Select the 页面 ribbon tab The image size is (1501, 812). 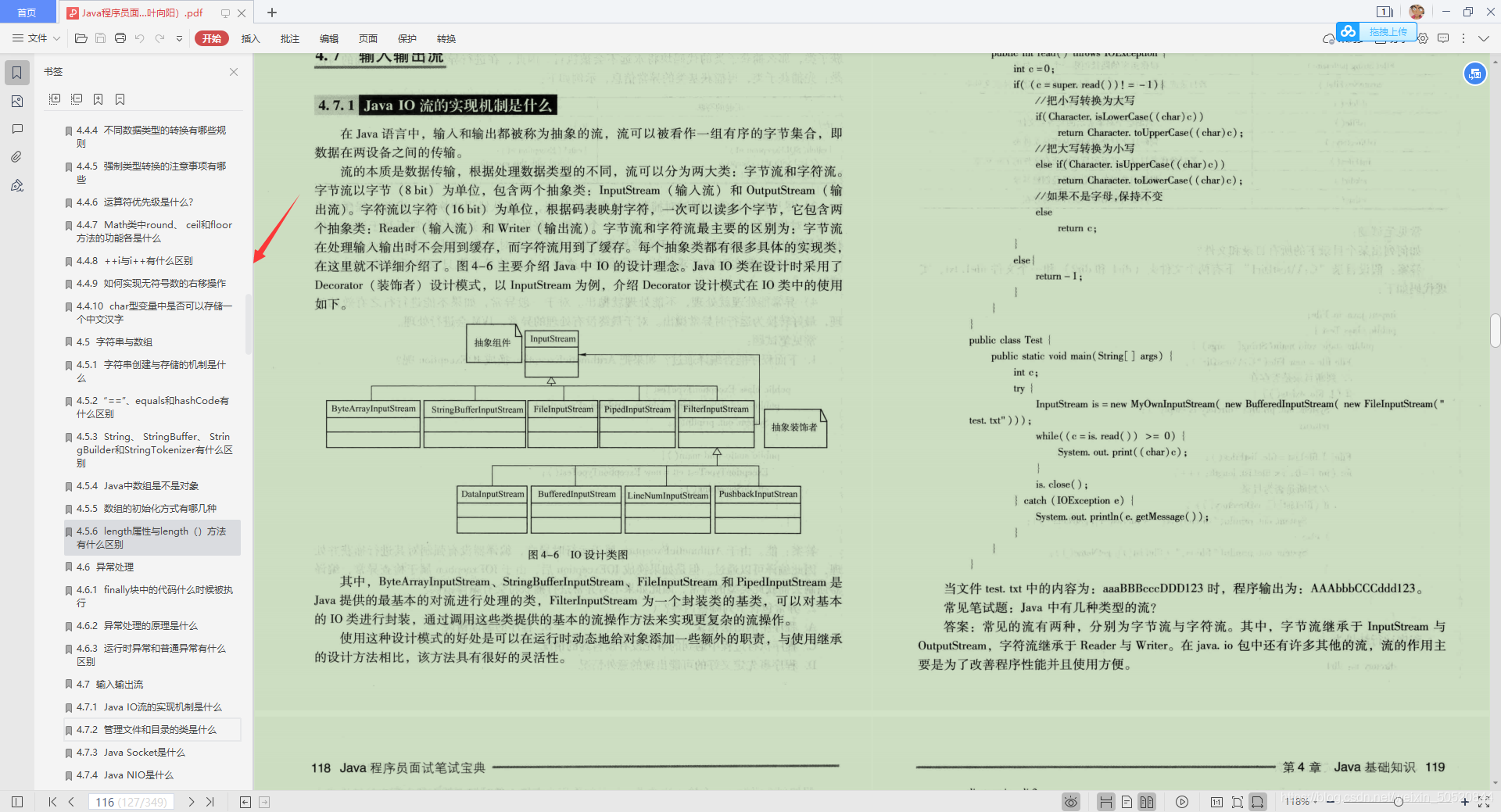coord(368,38)
